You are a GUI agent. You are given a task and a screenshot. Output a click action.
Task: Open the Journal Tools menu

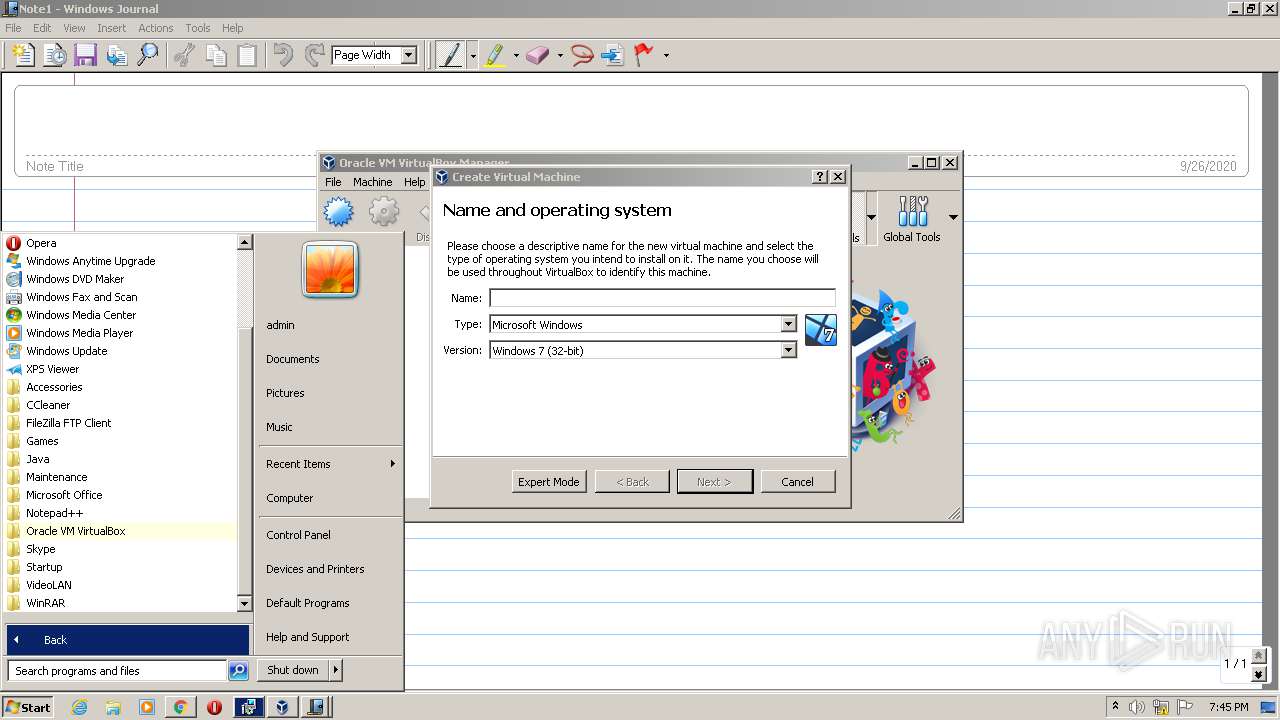[x=198, y=28]
